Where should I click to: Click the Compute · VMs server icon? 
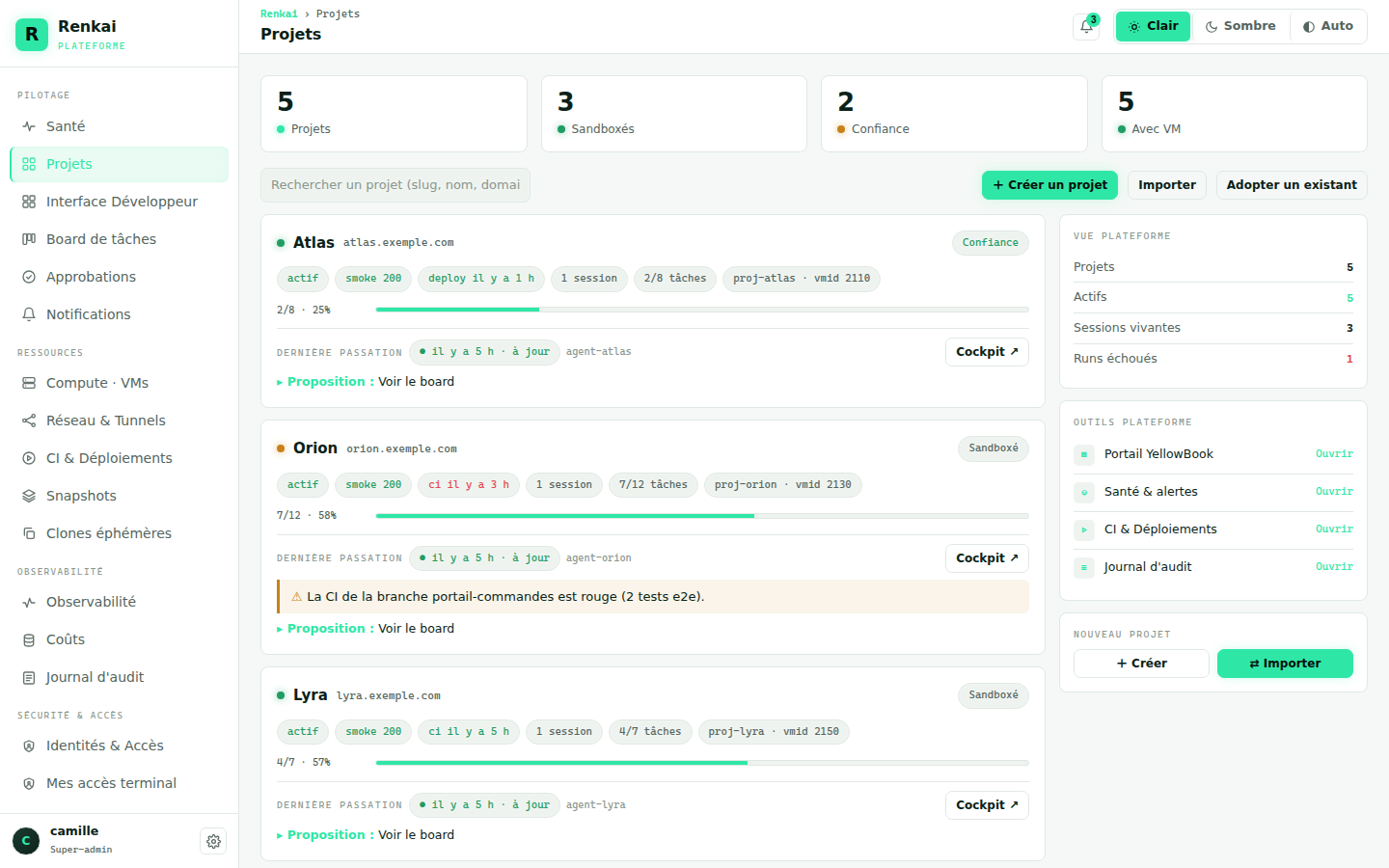tap(29, 383)
